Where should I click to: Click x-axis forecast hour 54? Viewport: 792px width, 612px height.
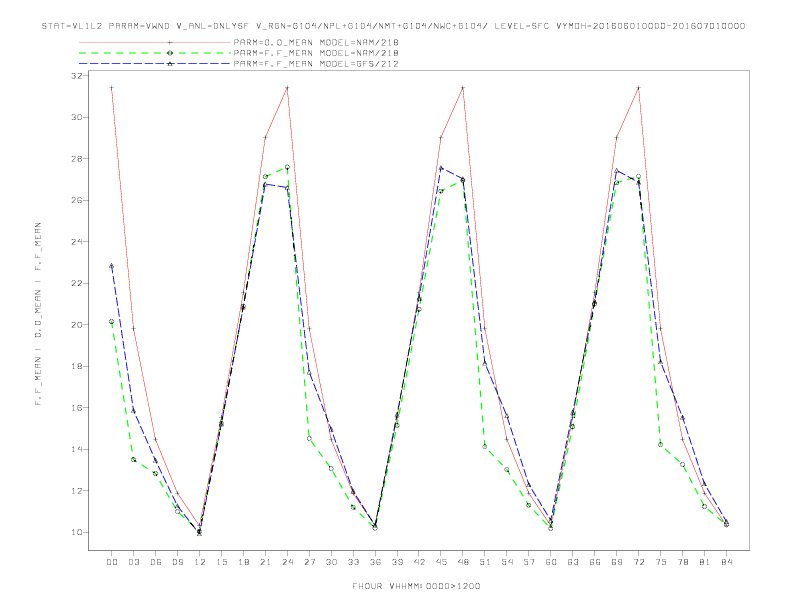tap(507, 562)
